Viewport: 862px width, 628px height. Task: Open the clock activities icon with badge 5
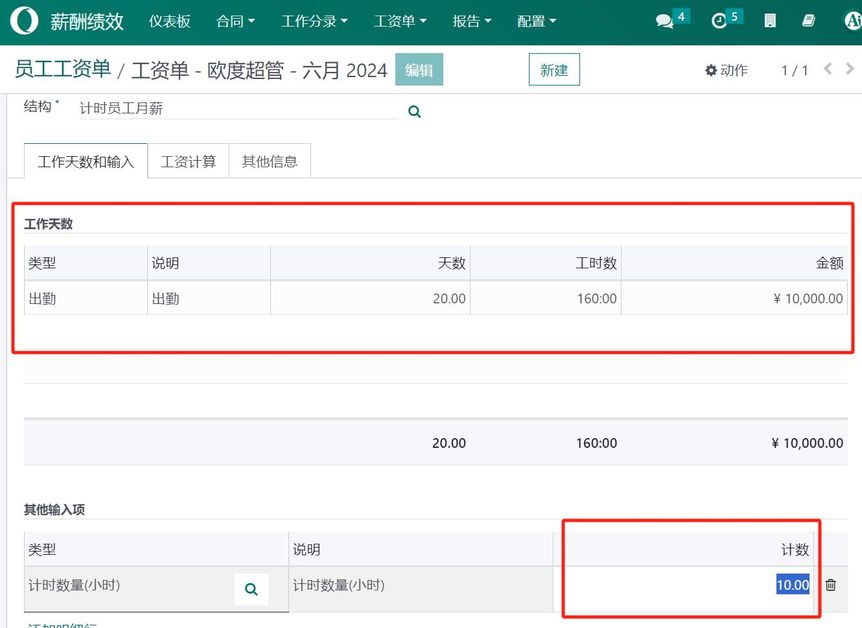tap(720, 21)
